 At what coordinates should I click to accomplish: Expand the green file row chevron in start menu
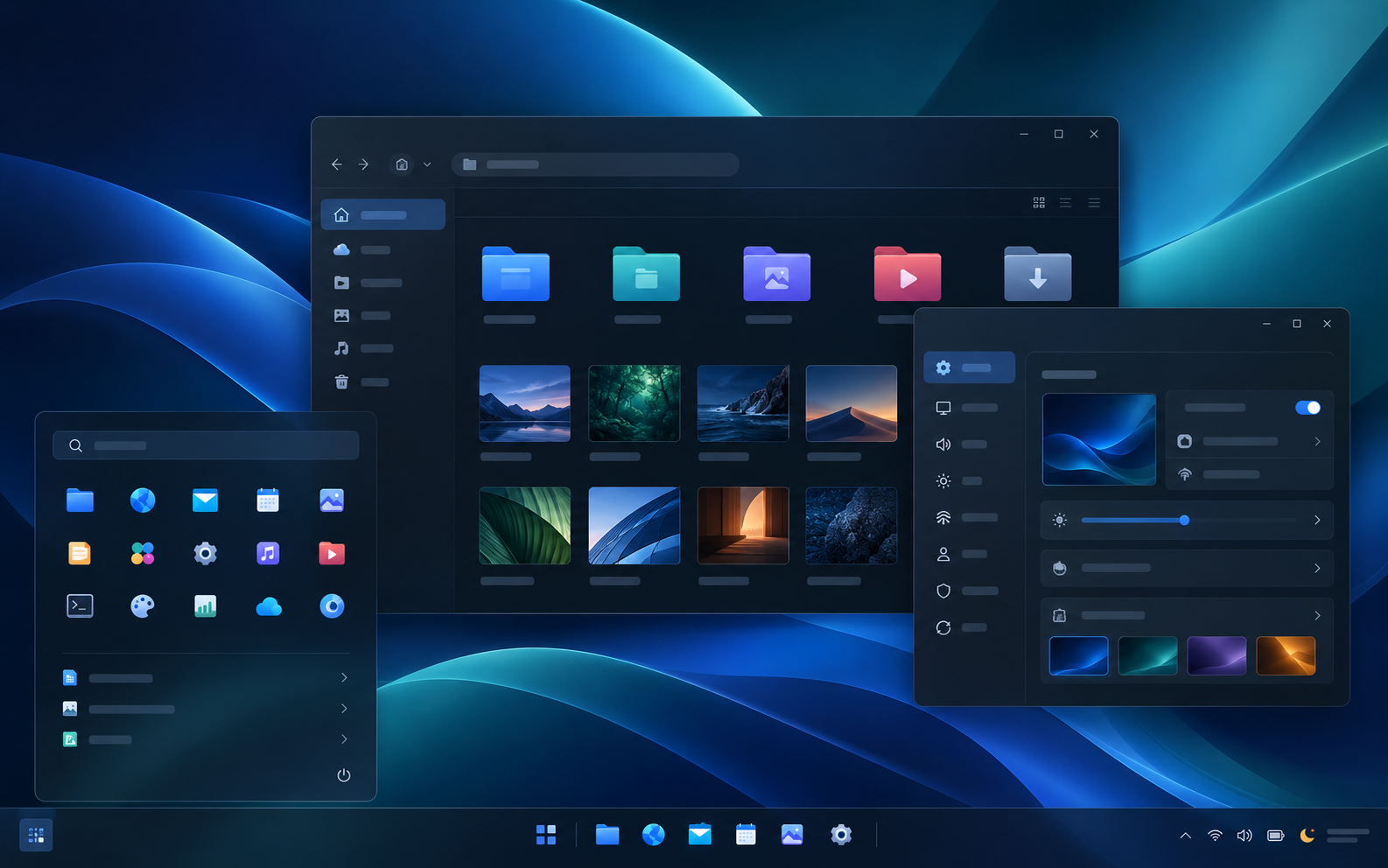pos(344,739)
